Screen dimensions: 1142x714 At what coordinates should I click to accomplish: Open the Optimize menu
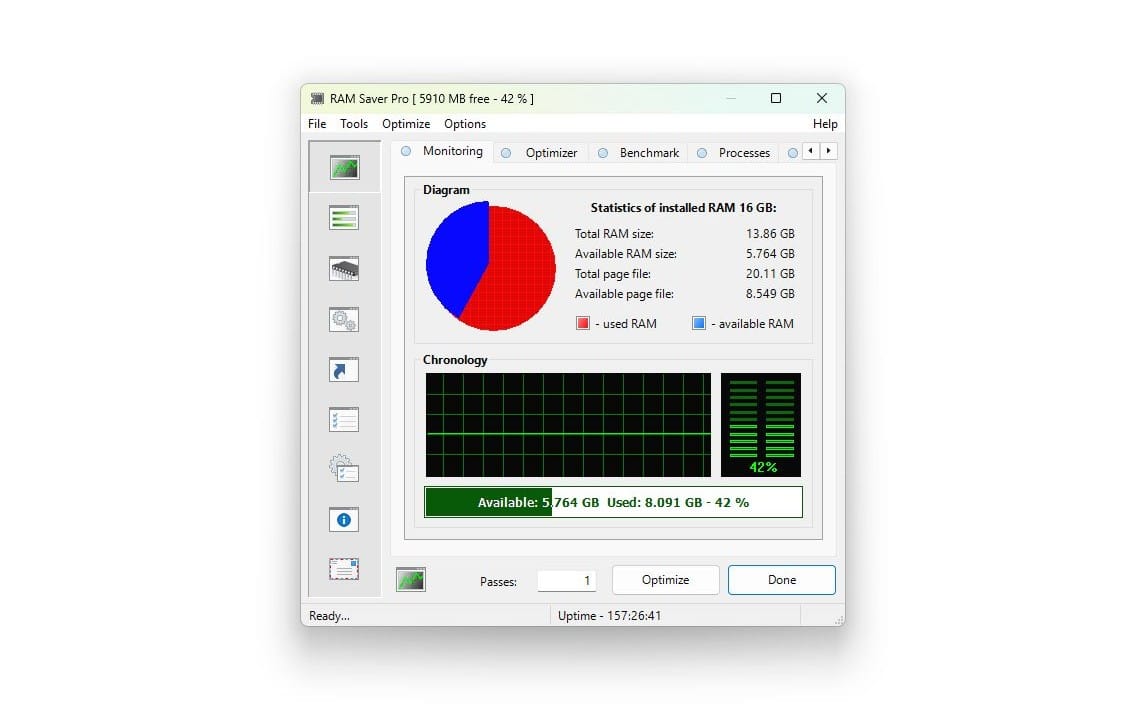click(x=406, y=124)
